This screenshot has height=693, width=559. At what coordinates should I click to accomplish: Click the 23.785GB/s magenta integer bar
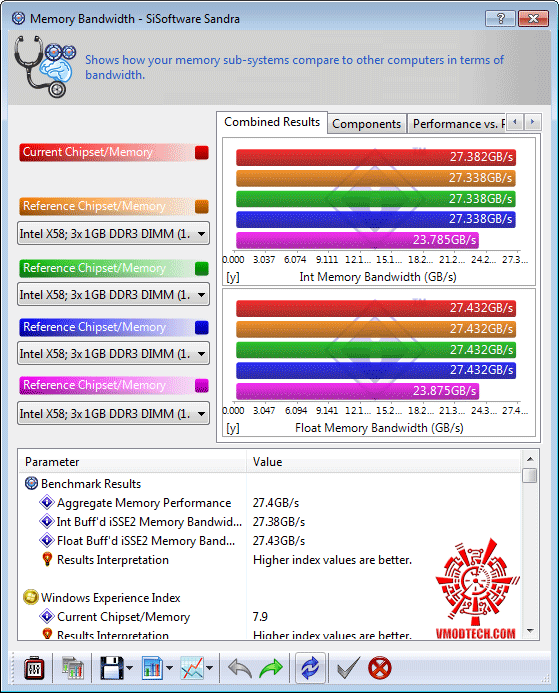click(x=357, y=240)
